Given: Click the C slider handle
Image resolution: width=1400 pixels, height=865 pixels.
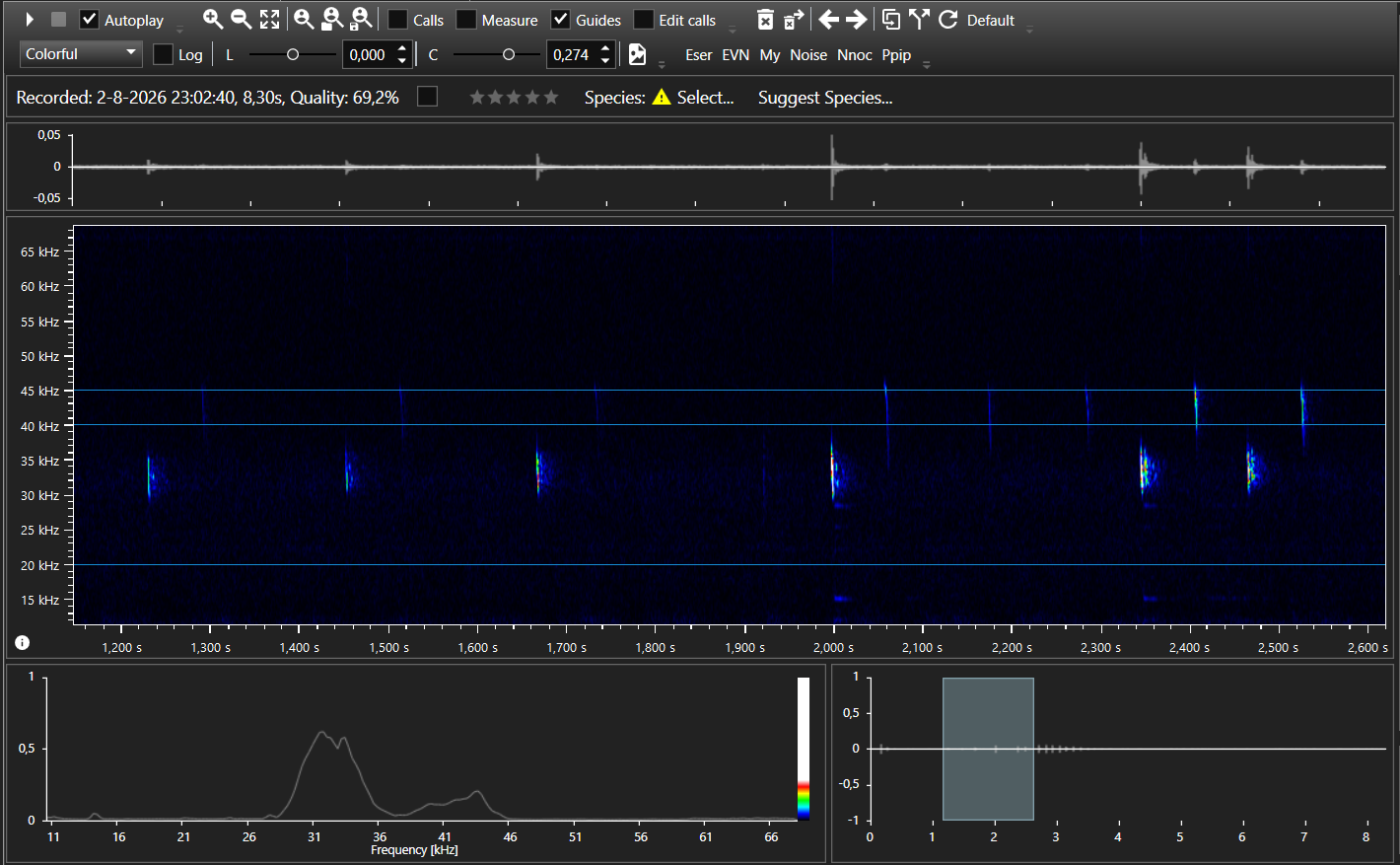Looking at the screenshot, I should (509, 54).
